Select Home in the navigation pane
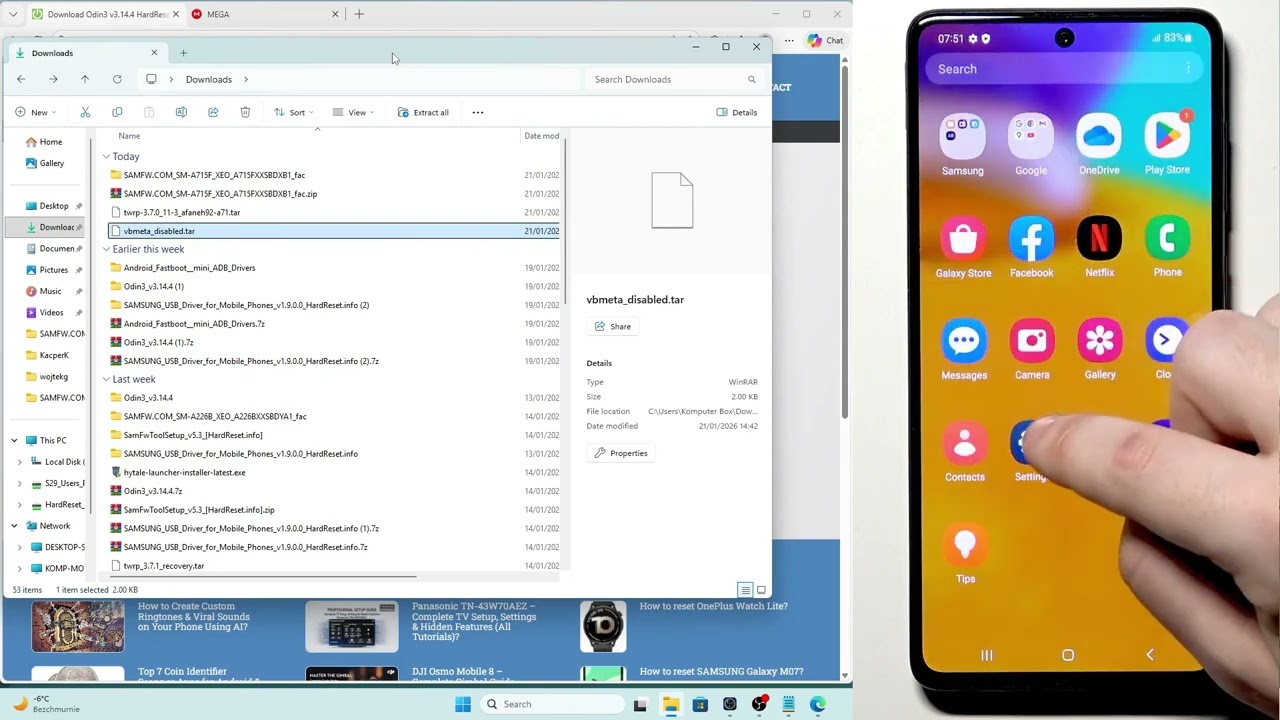This screenshot has height=720, width=1280. (44, 142)
